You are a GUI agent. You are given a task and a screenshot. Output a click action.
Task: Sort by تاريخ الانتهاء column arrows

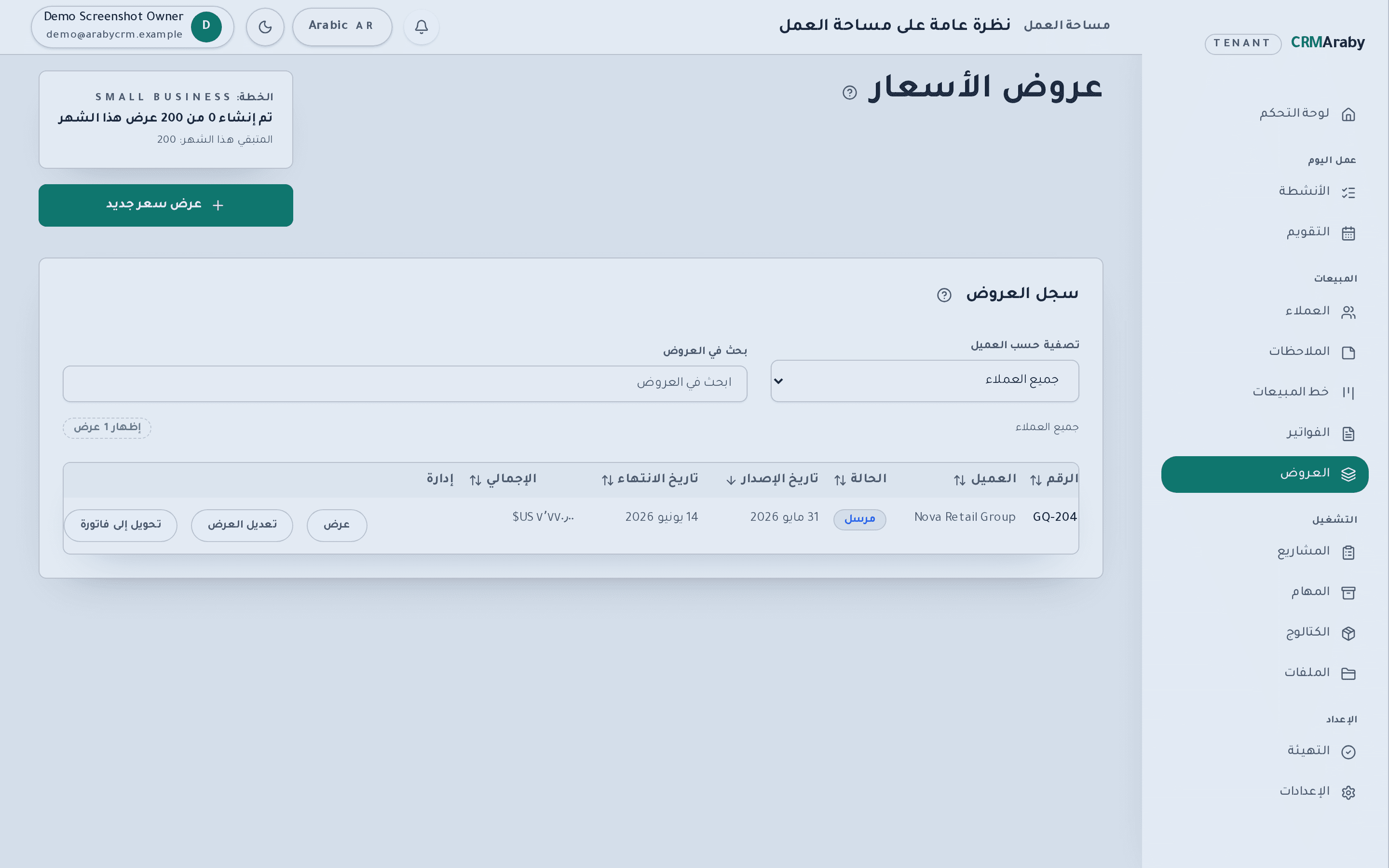pyautogui.click(x=607, y=480)
